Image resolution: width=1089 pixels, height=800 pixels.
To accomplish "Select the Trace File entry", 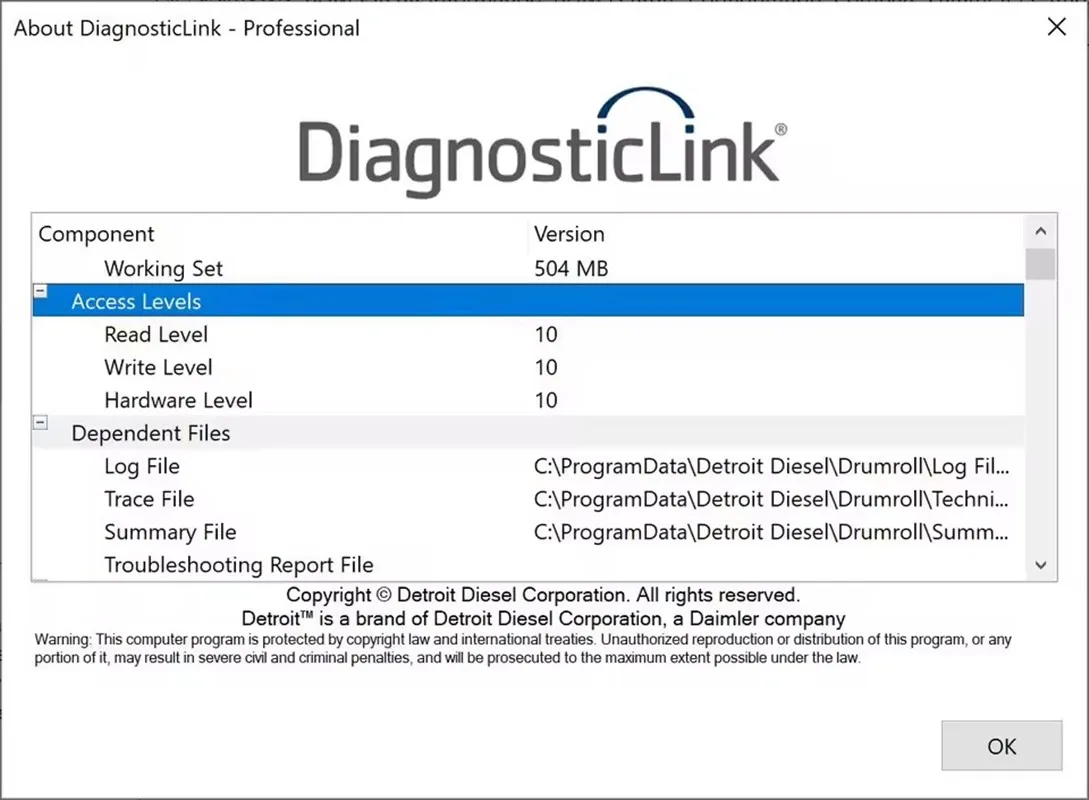I will click(x=528, y=499).
